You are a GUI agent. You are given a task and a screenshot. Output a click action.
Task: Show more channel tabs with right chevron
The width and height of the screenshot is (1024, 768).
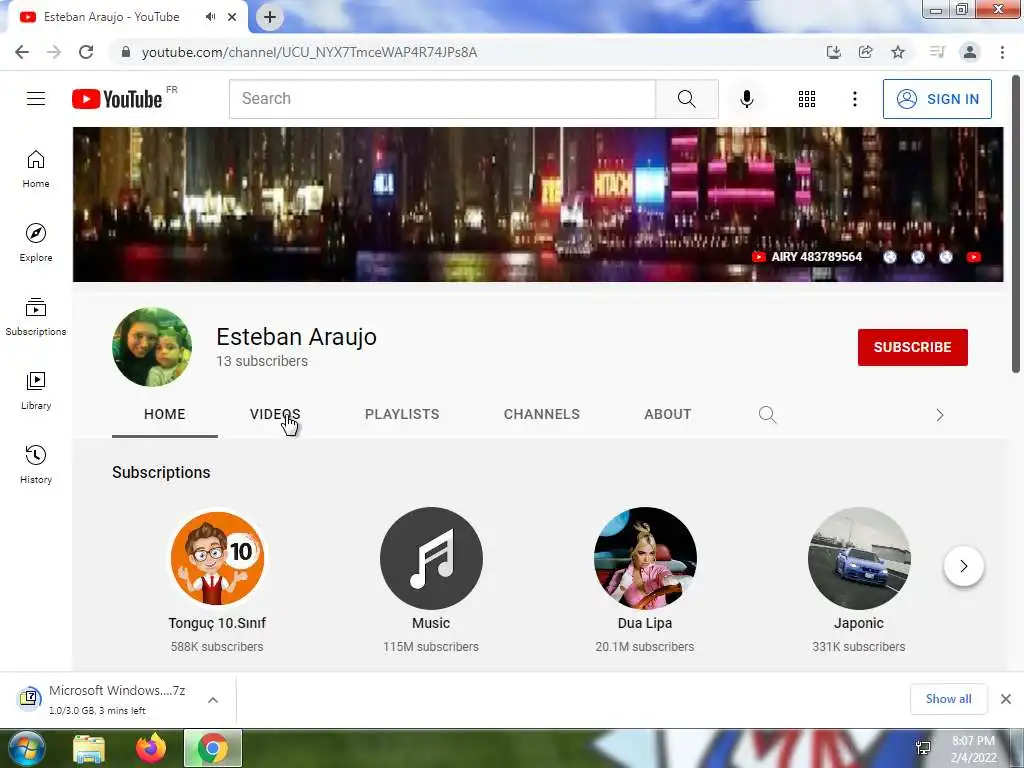coord(940,415)
